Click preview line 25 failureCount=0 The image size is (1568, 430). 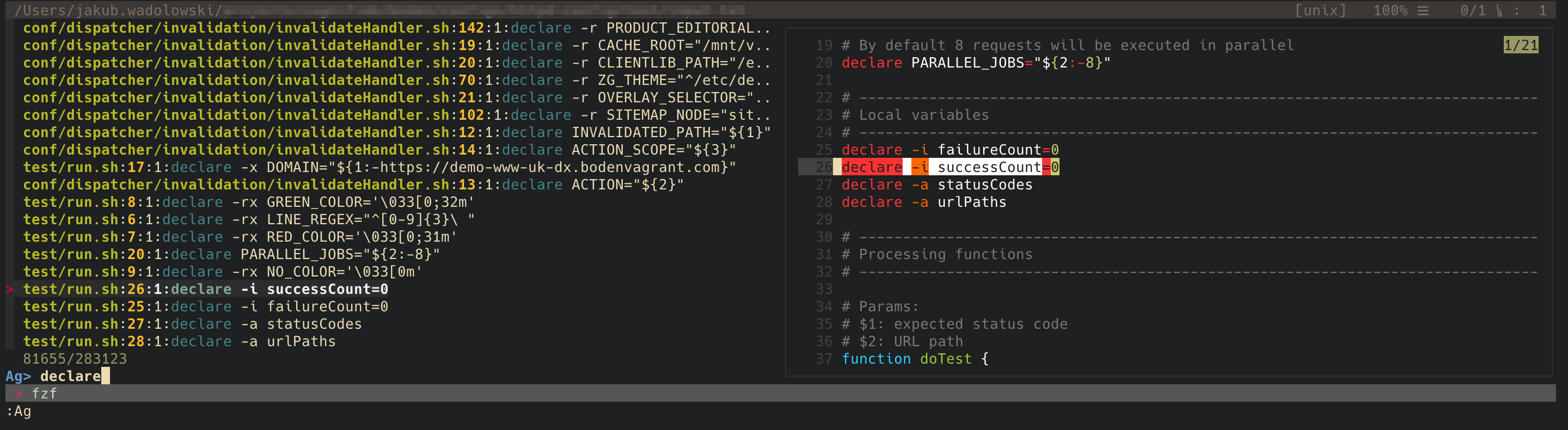click(950, 150)
